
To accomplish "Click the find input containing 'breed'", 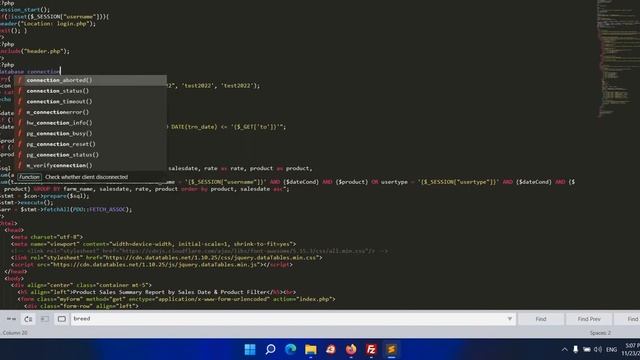I will 288,319.
